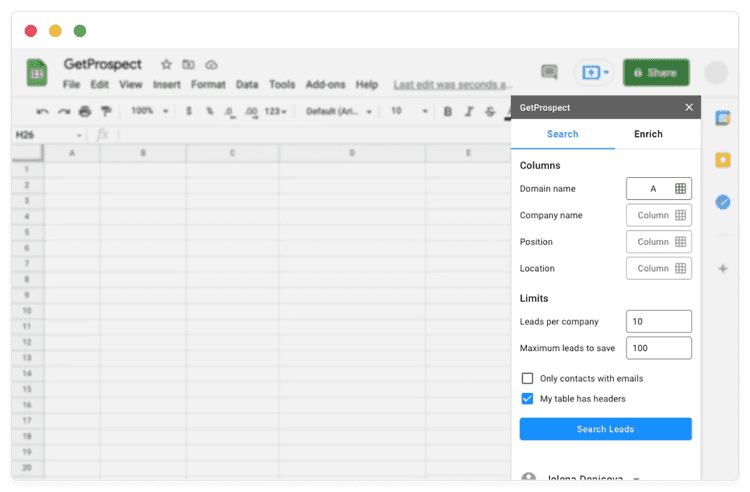750x492 pixels.
Task: Open the Keep notes side panel icon
Action: coord(723,160)
